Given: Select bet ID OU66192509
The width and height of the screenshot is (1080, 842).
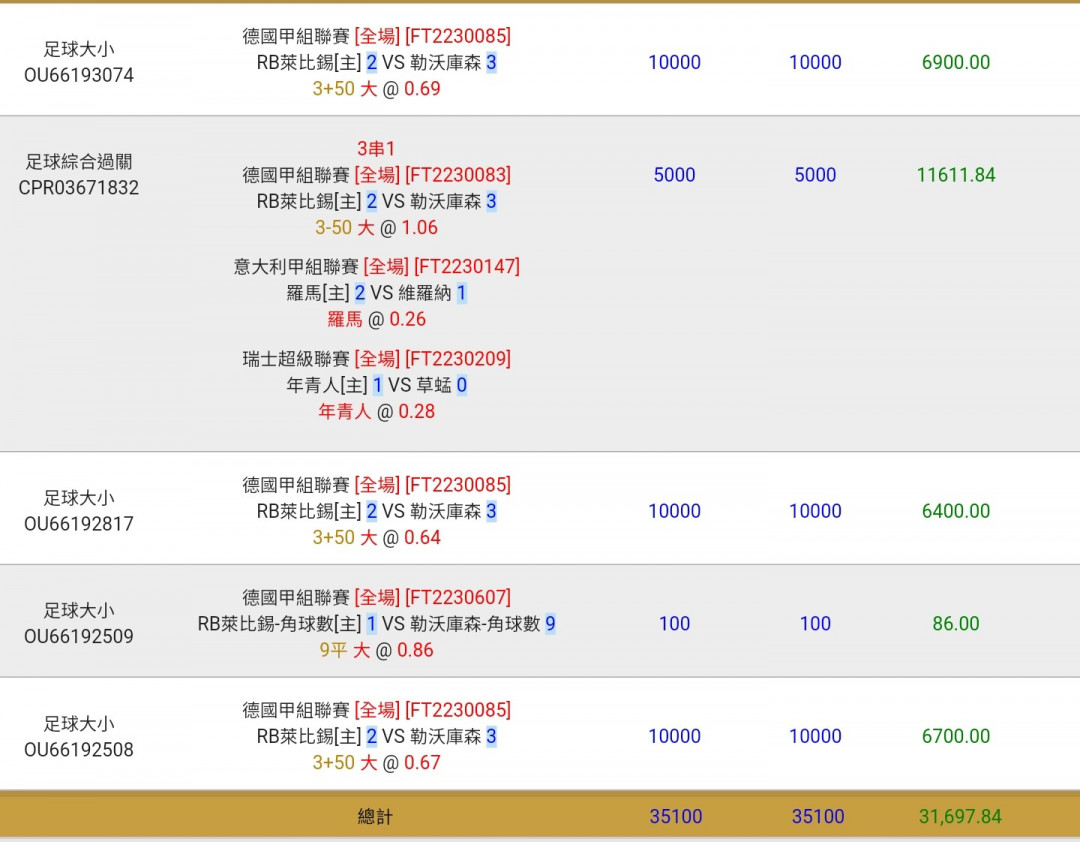Looking at the screenshot, I should (x=79, y=637).
